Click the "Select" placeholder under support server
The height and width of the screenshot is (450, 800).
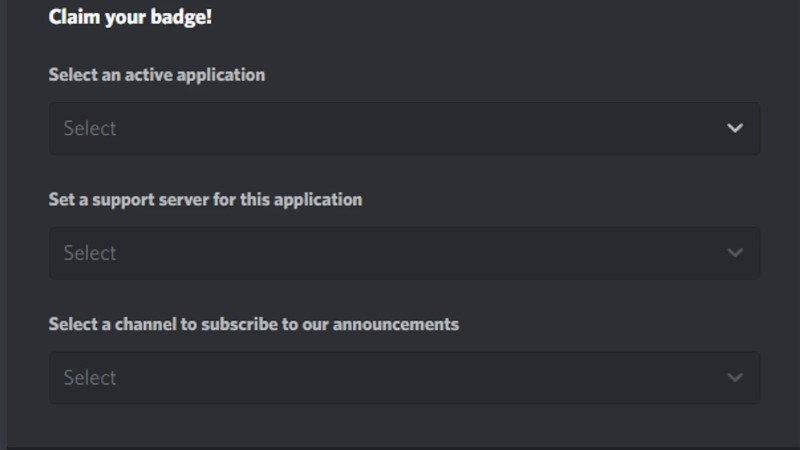pyautogui.click(x=90, y=253)
